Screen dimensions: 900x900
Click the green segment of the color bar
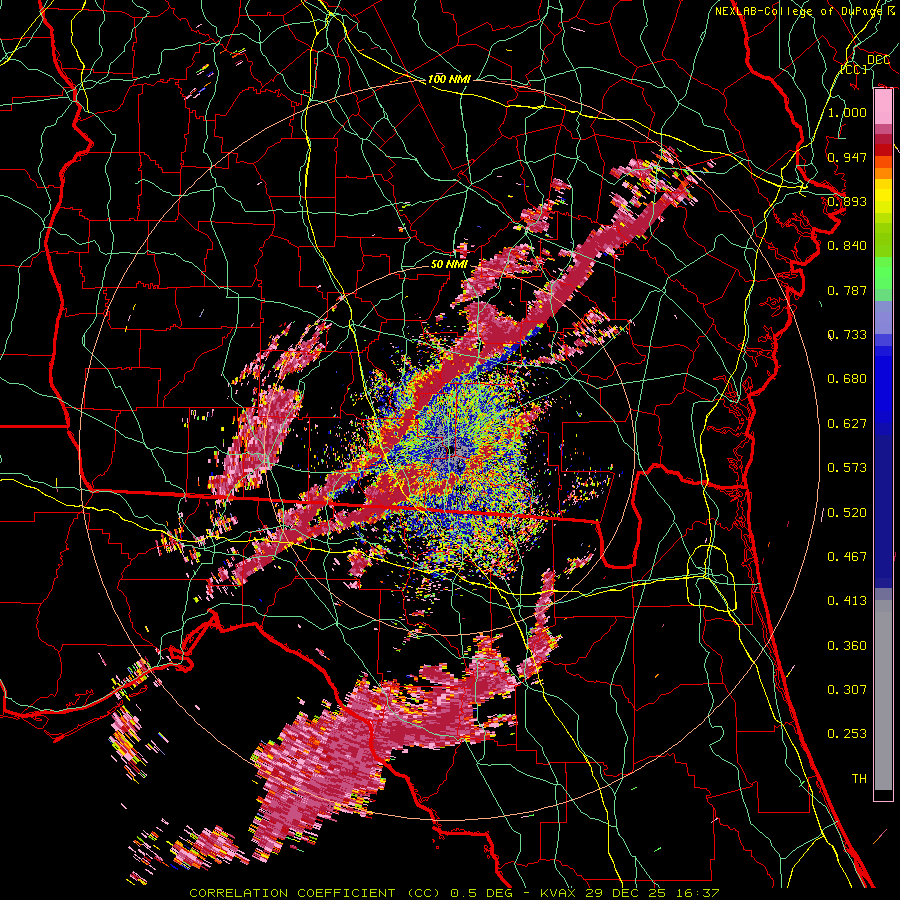click(883, 274)
